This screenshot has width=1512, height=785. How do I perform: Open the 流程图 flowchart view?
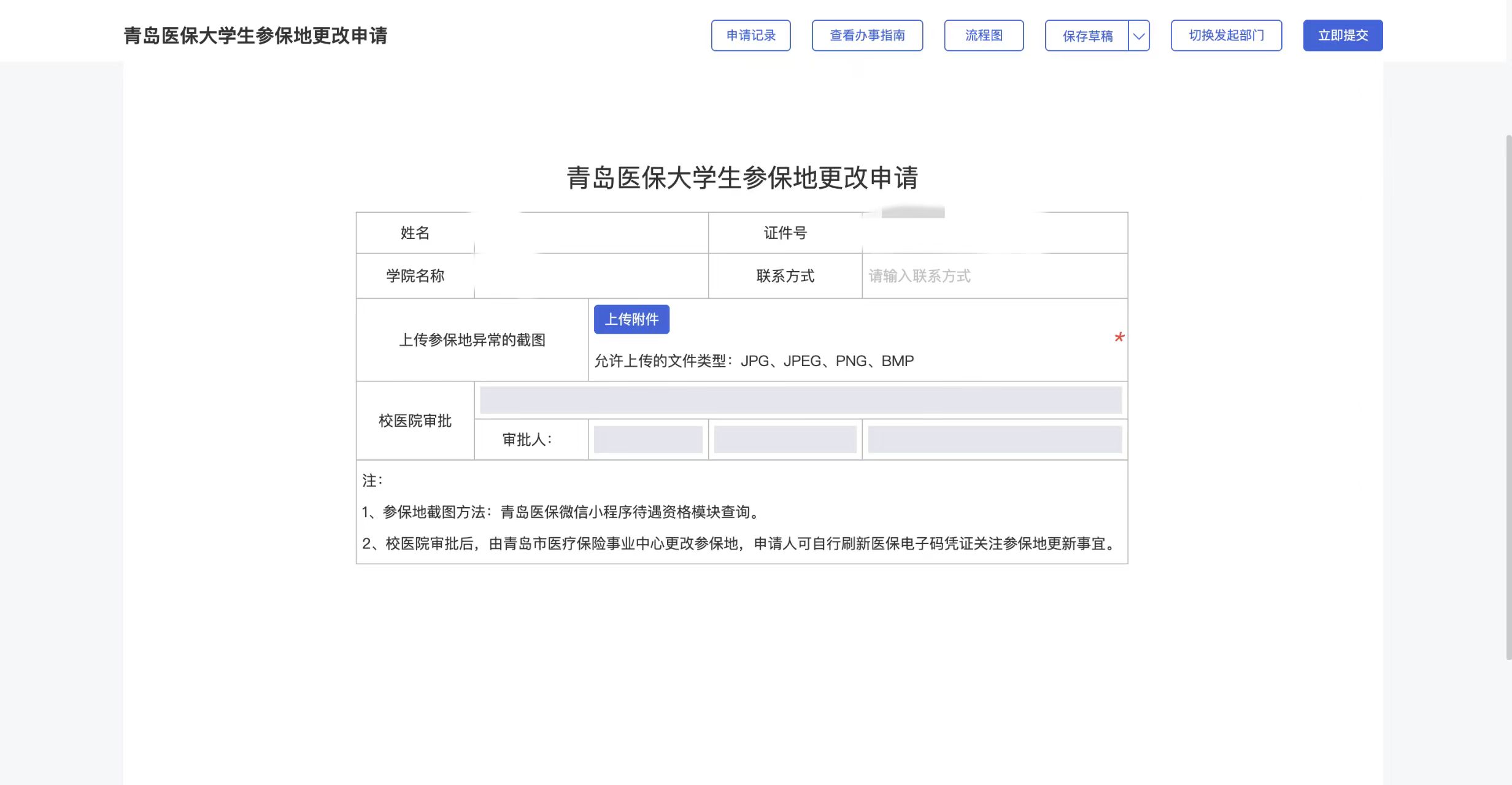click(984, 36)
